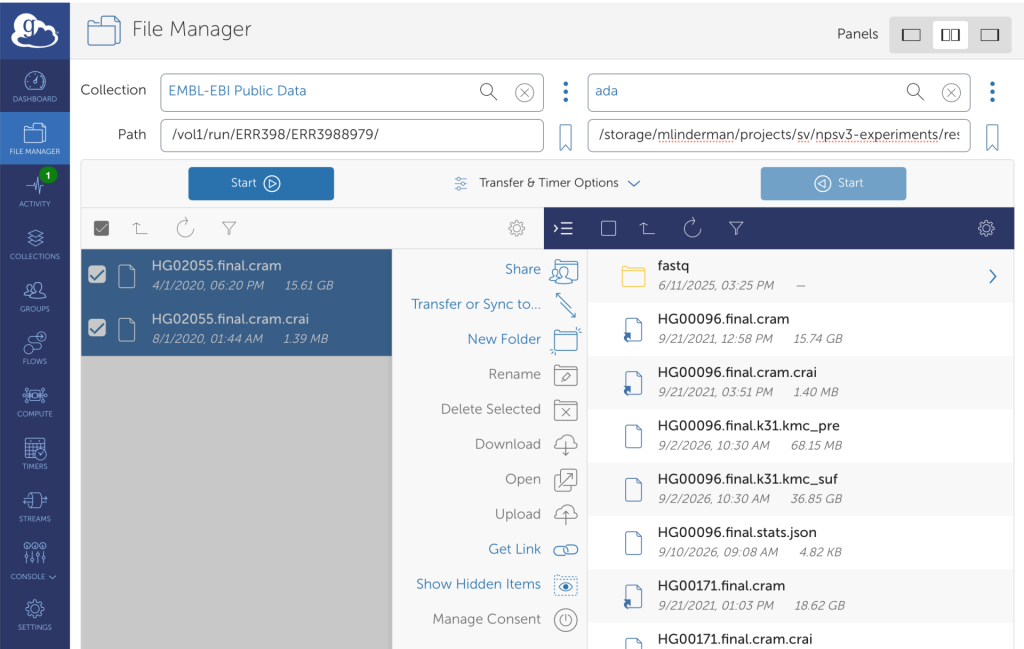Clear ada collection field
Image resolution: width=1024 pixels, height=649 pixels.
click(951, 93)
